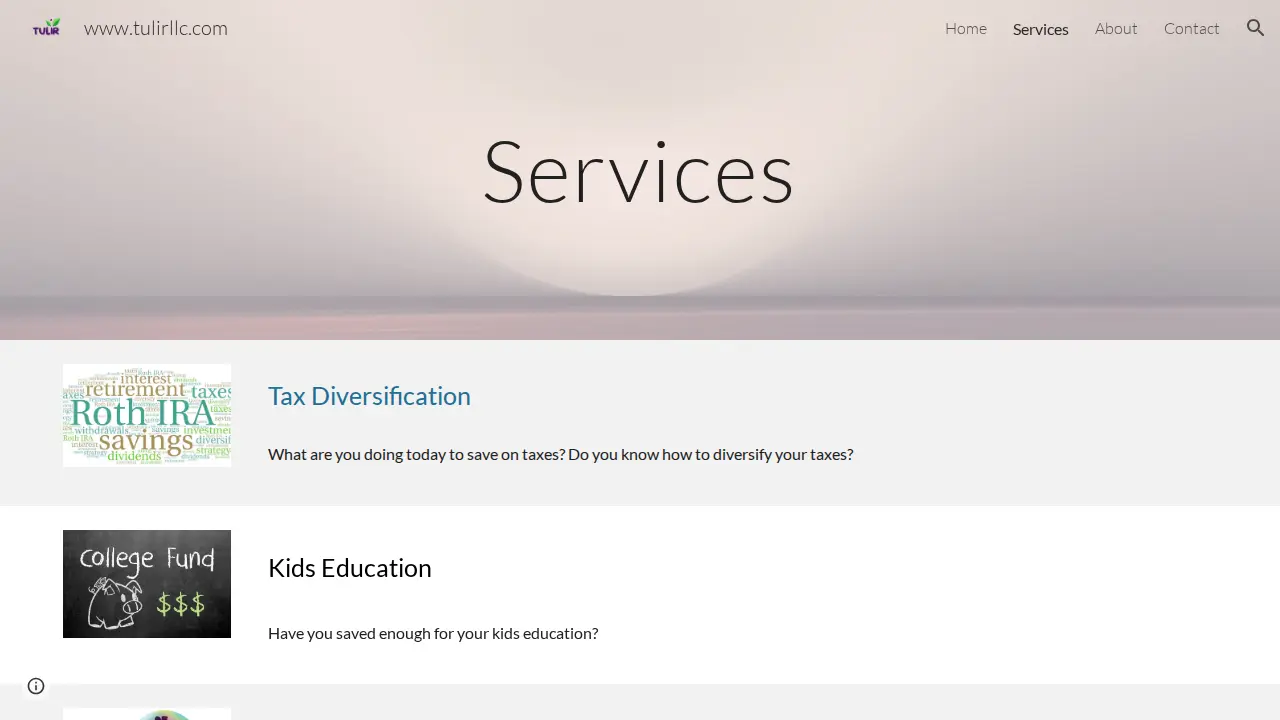The image size is (1280, 720).
Task: Open the About page
Action: click(1116, 29)
